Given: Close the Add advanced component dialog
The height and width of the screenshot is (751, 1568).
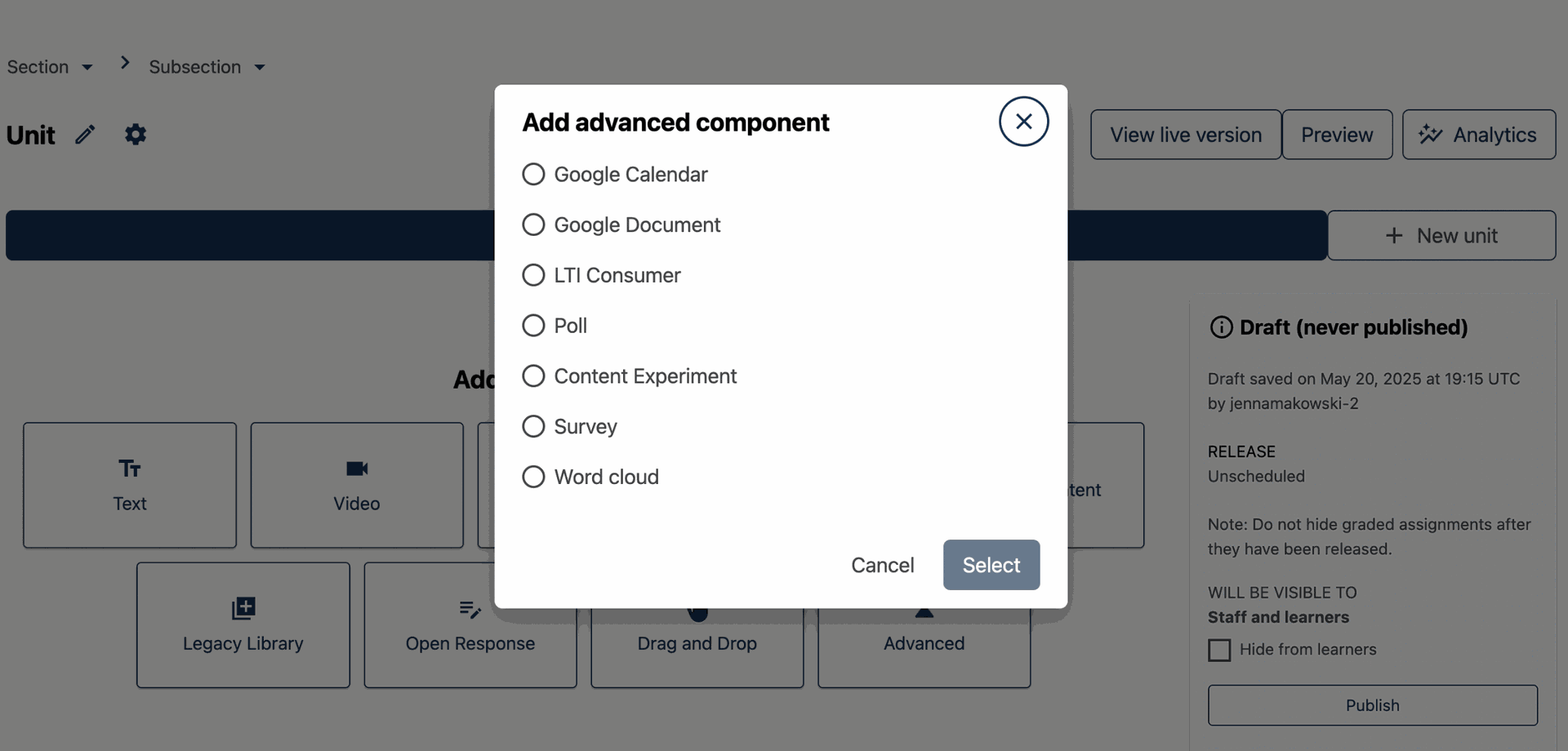Looking at the screenshot, I should (x=1023, y=122).
